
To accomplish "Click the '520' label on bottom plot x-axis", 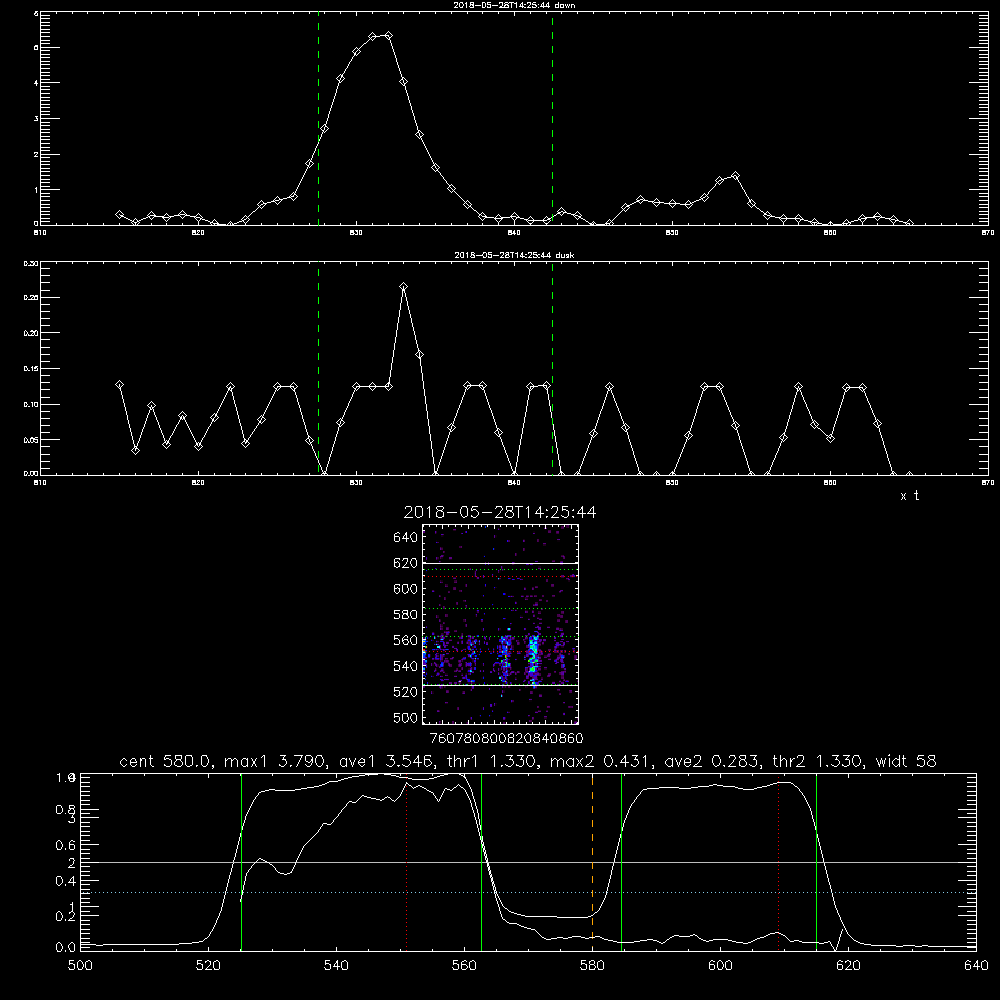I will 208,966.
